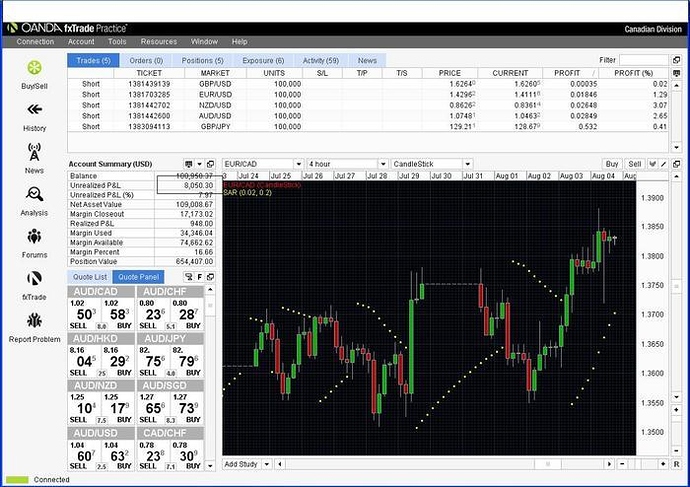Click Account Summary display settings icon

click(x=189, y=164)
